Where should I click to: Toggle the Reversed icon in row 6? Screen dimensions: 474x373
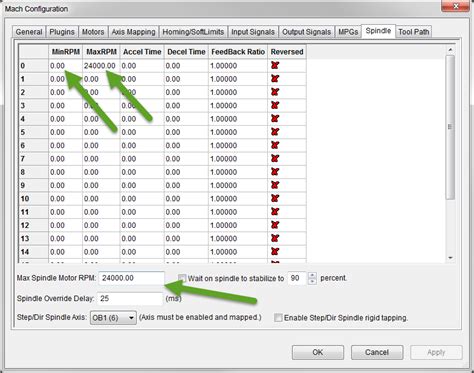tap(275, 145)
